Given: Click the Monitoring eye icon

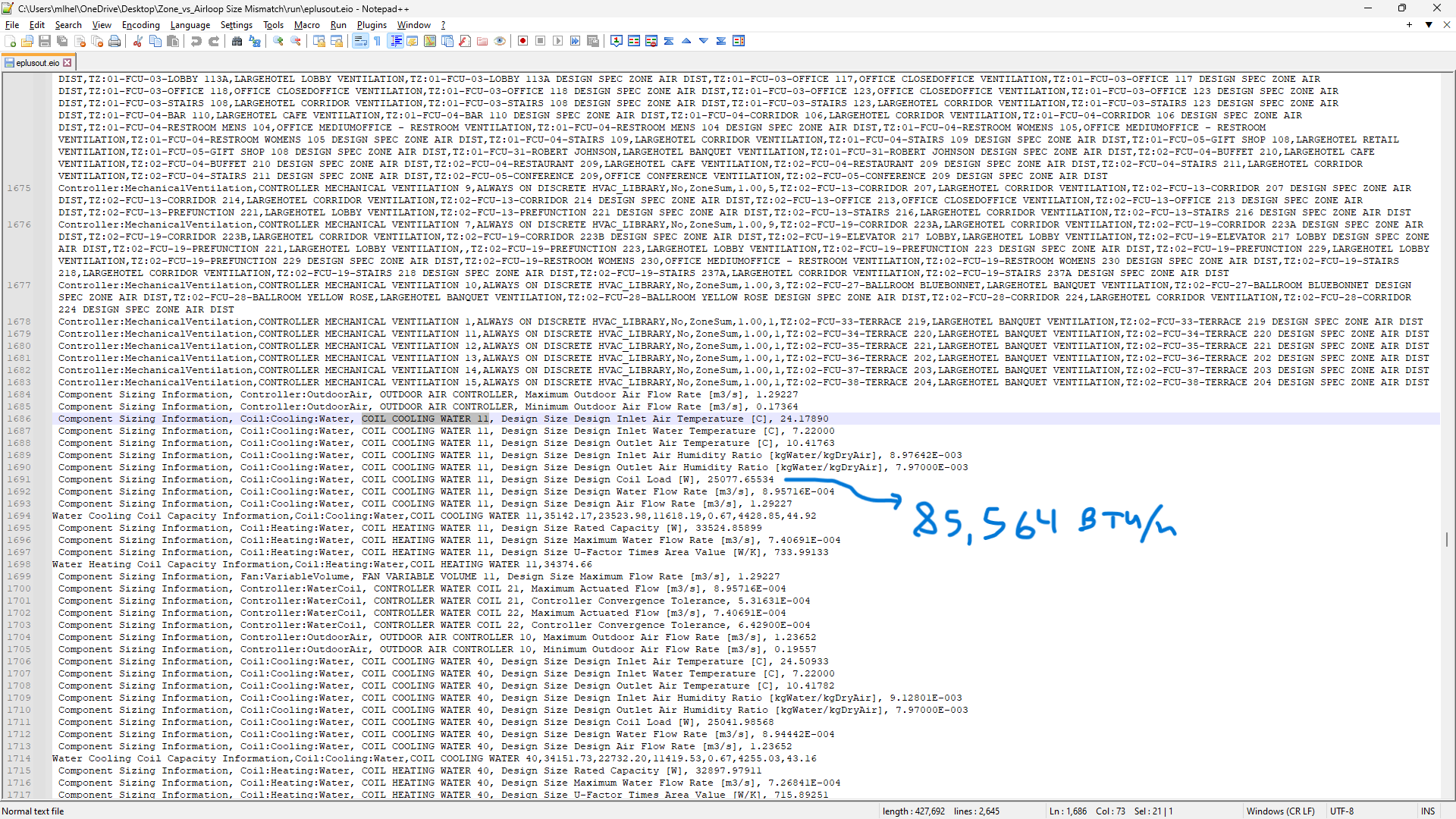Looking at the screenshot, I should pyautogui.click(x=500, y=41).
